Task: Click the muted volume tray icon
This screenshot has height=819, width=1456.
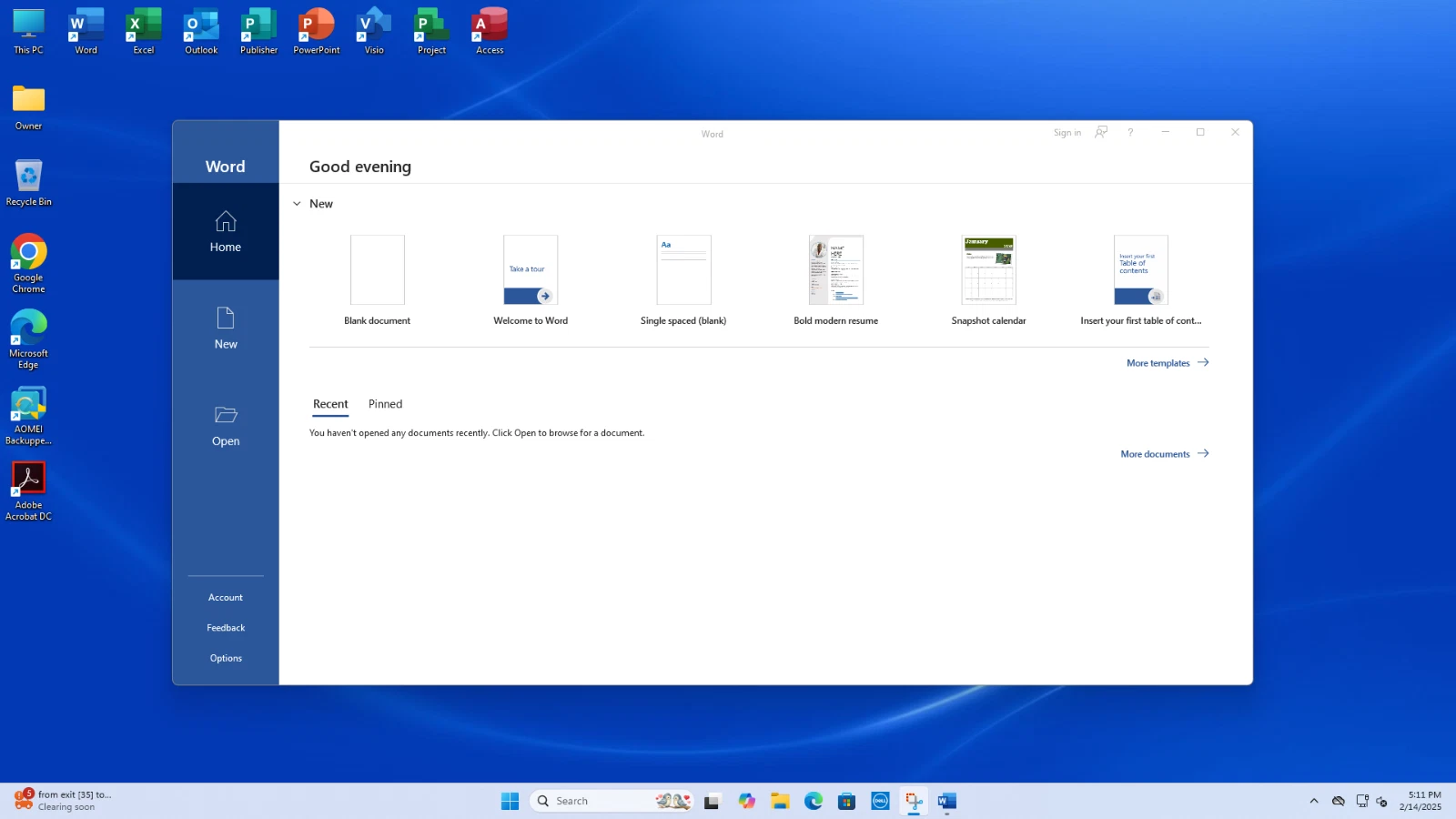Action: (1382, 801)
